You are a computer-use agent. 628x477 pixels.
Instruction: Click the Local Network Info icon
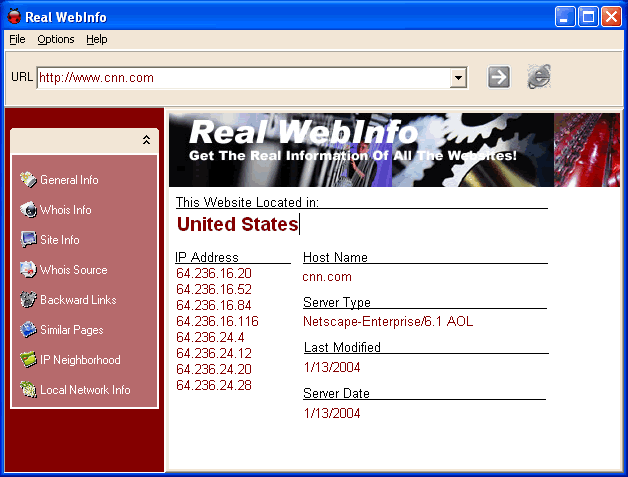pos(28,390)
